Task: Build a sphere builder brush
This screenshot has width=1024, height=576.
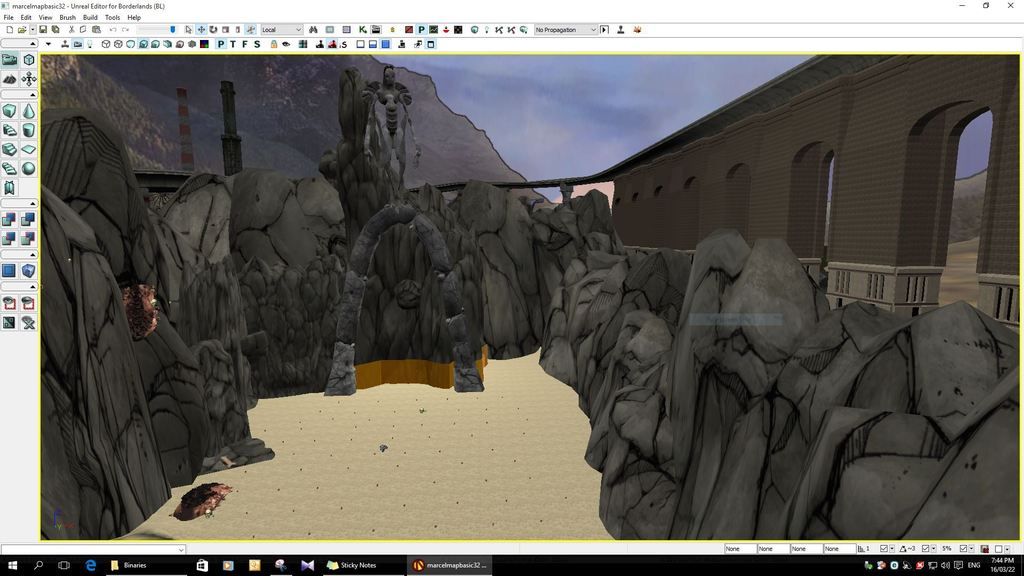Action: [29, 168]
